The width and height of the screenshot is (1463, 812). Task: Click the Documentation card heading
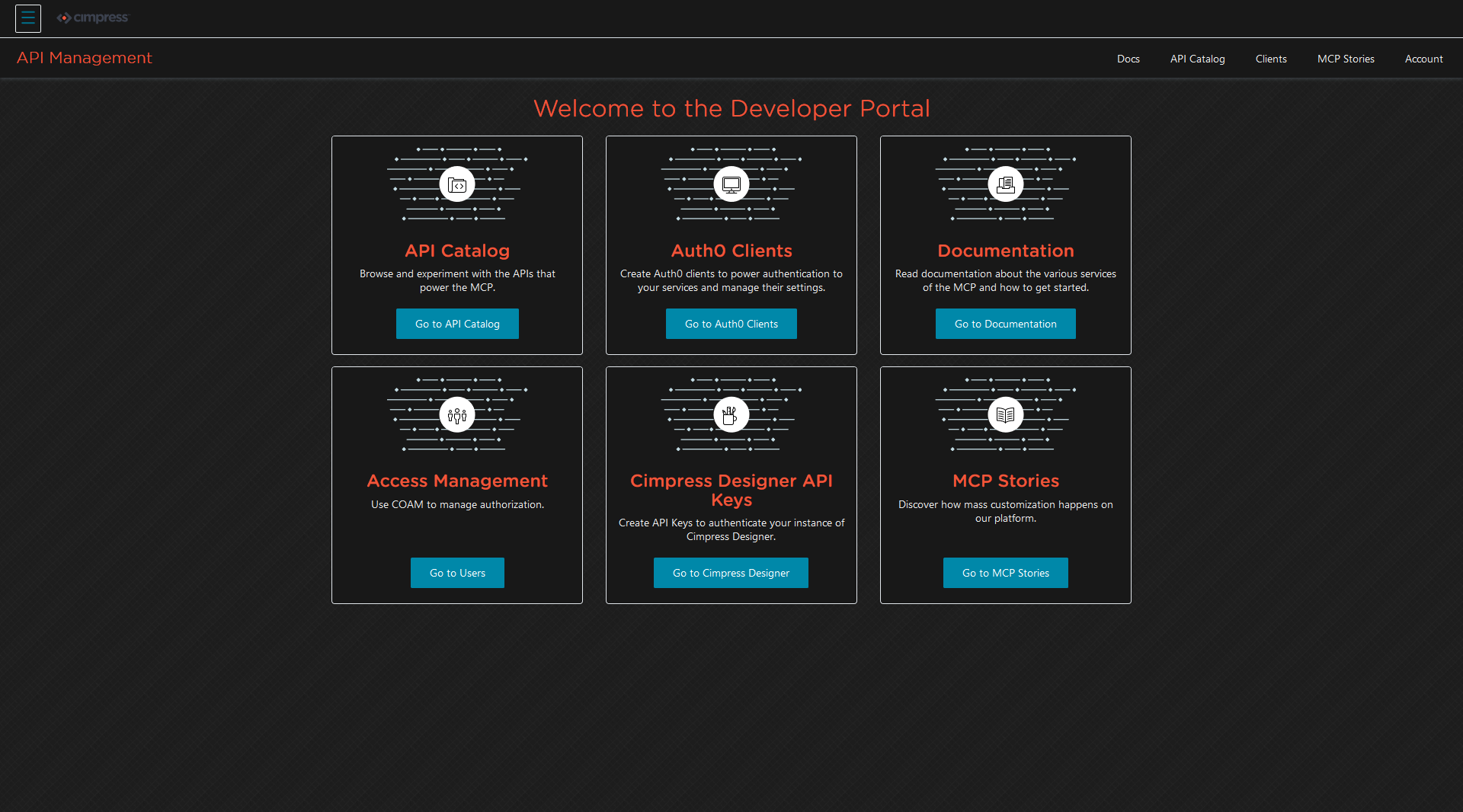tap(1006, 251)
